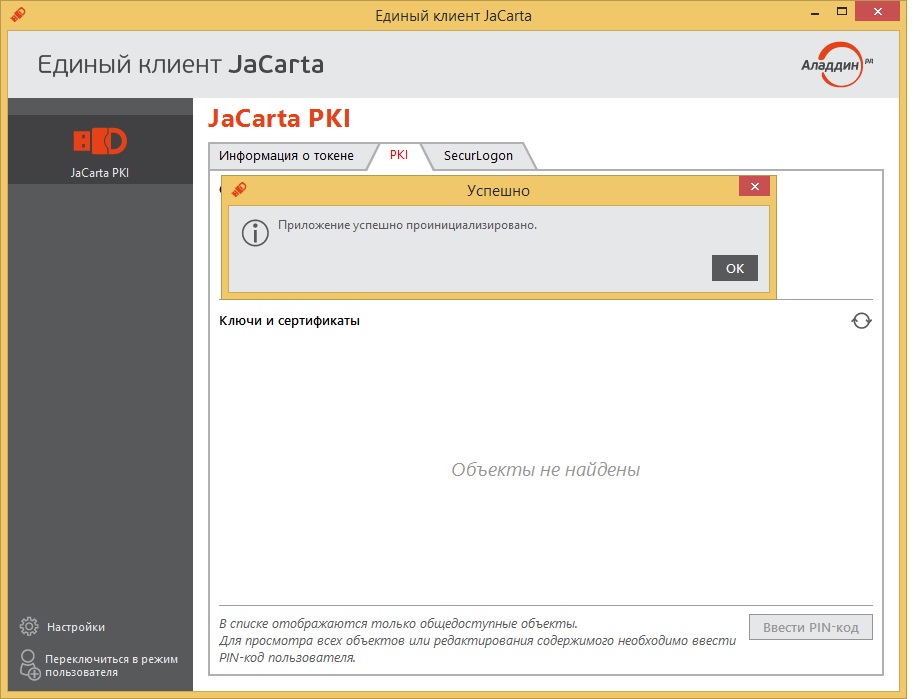Click the Переключиться в режим пользователя text
914x699 pixels.
[x=110, y=665]
